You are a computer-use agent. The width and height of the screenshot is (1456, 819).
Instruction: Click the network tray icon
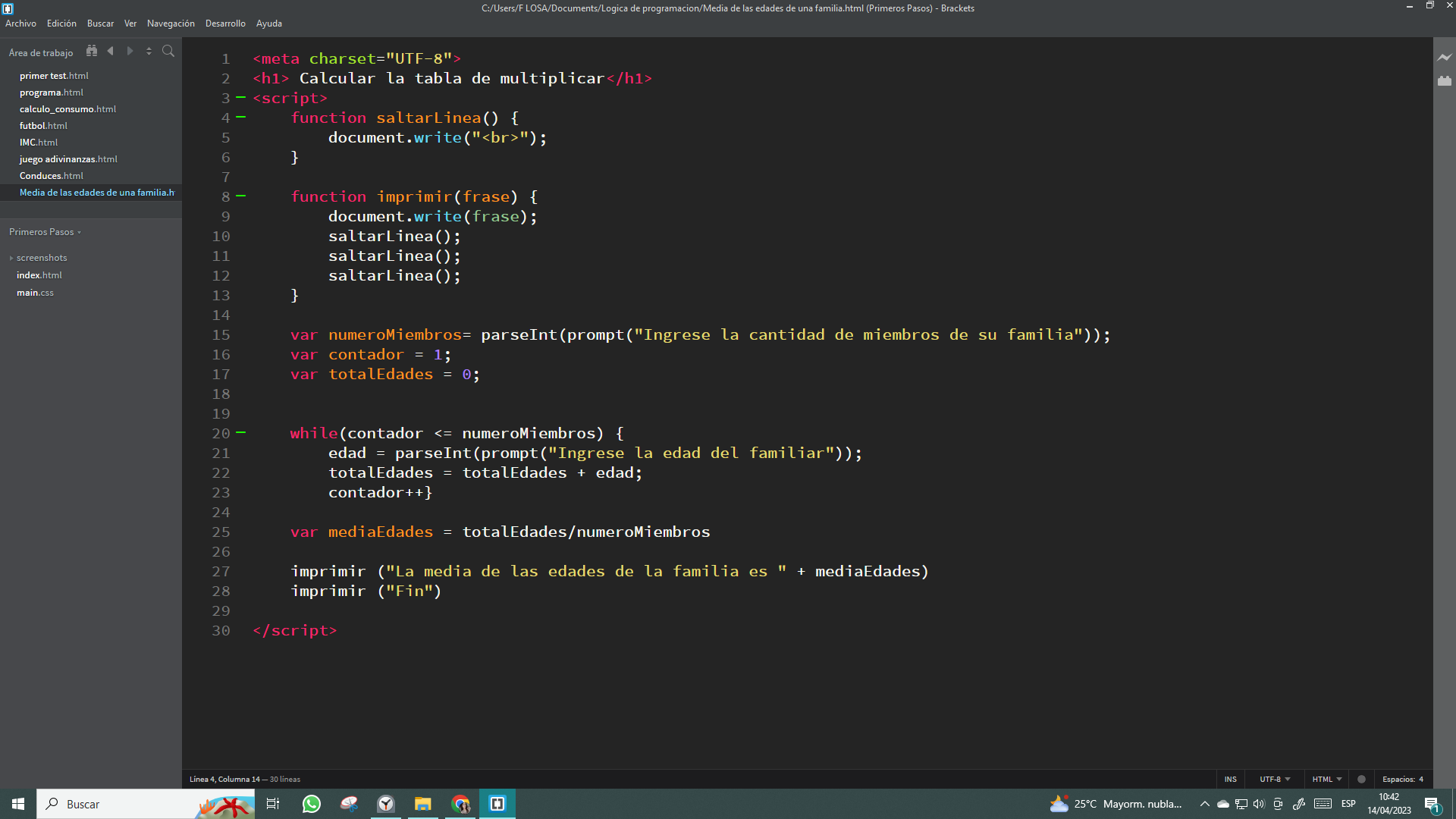(1241, 804)
